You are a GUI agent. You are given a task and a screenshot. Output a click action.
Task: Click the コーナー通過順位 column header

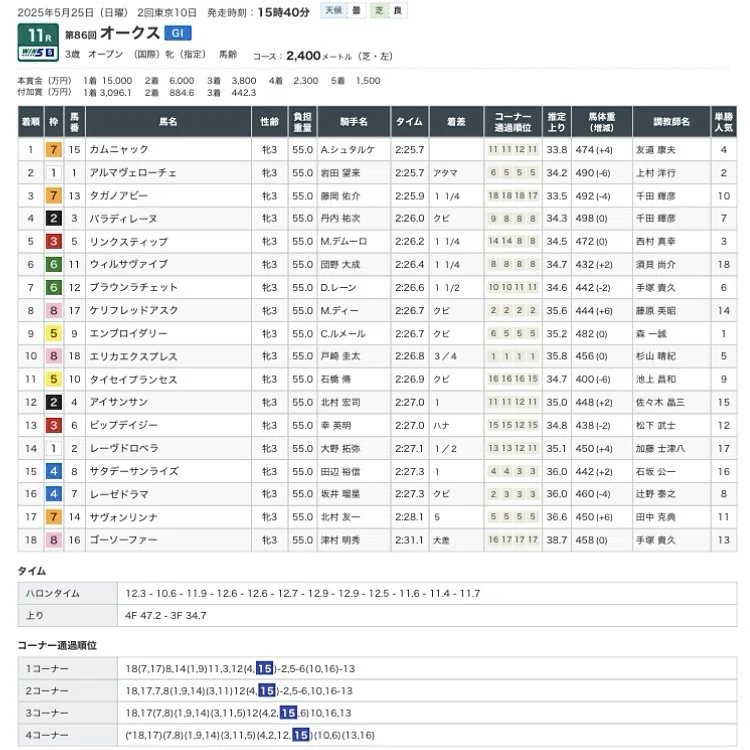[513, 122]
